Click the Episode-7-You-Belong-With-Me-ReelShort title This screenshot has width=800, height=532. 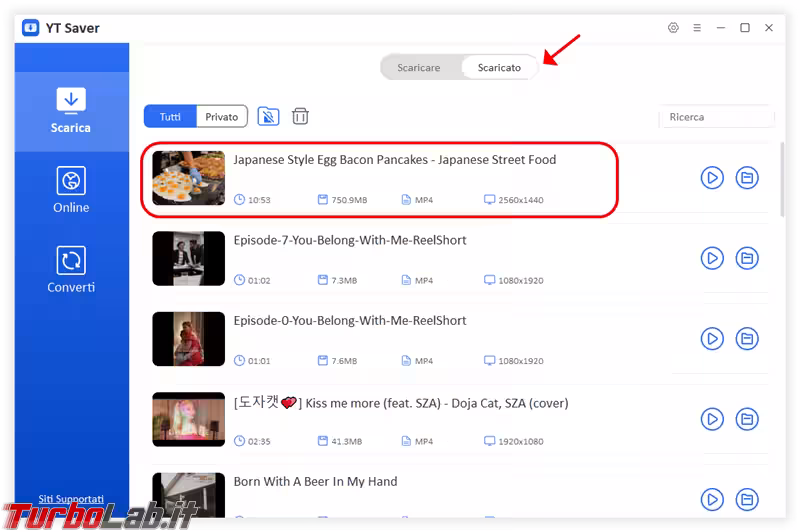(x=349, y=240)
